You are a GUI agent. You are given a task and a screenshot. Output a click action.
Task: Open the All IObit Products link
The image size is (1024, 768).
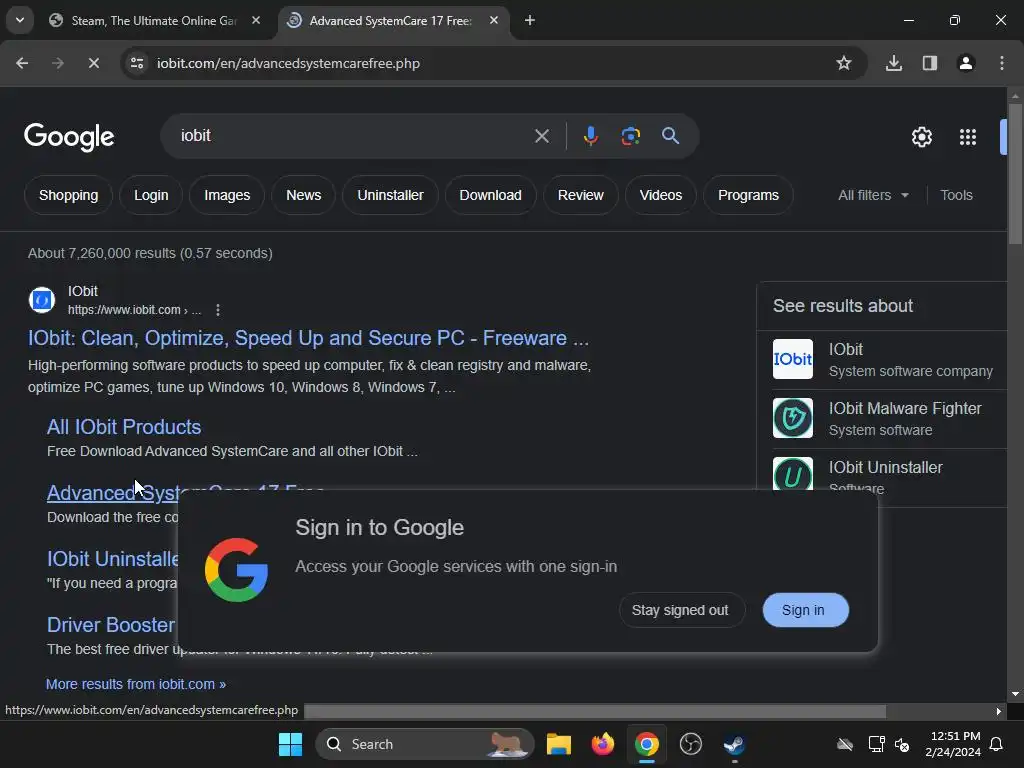pyautogui.click(x=124, y=427)
